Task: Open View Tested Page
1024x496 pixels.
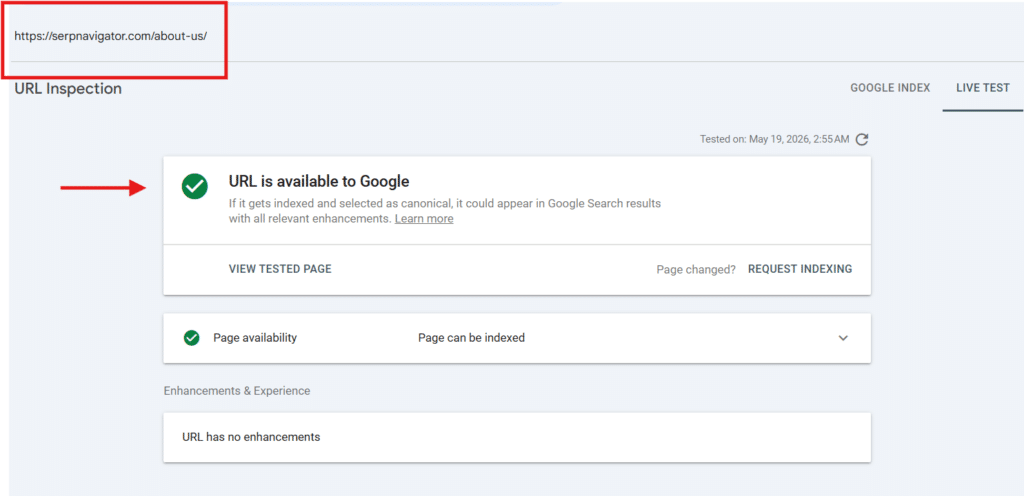Action: point(280,269)
